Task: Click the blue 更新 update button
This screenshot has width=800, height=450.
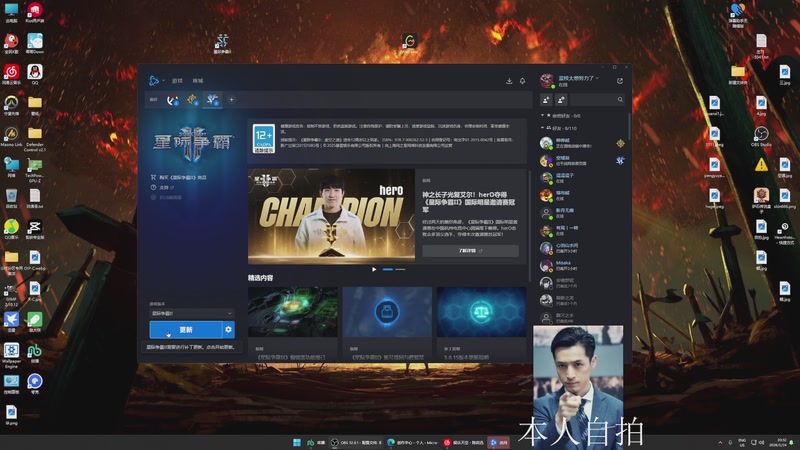Action: [186, 330]
